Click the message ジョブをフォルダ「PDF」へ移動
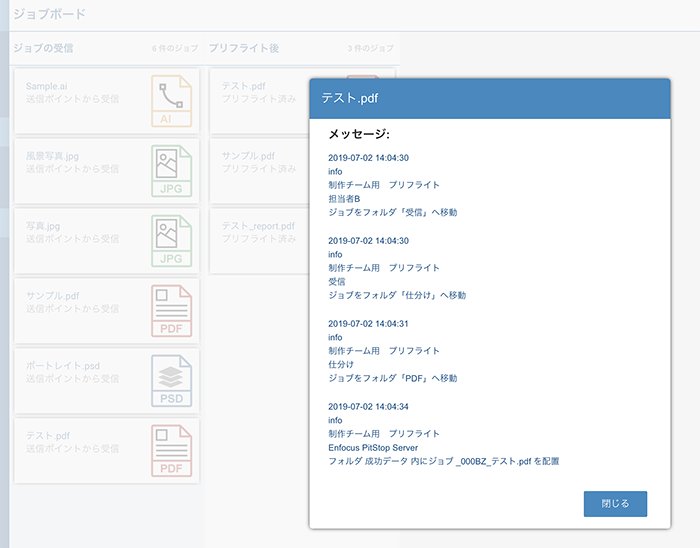The height and width of the screenshot is (548, 700). pos(393,378)
